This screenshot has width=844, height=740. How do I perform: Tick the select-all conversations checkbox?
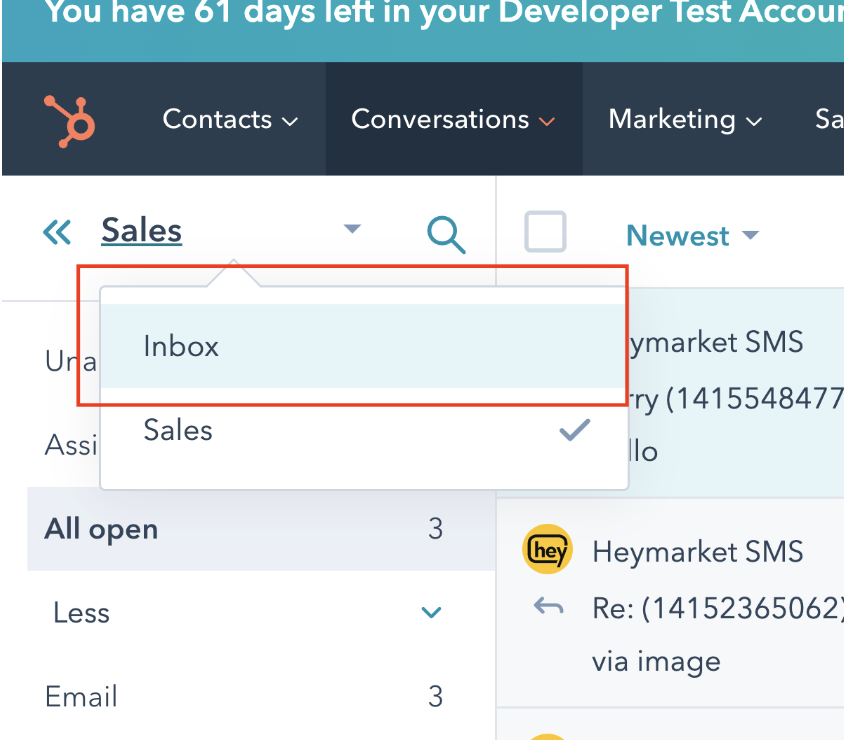point(545,231)
